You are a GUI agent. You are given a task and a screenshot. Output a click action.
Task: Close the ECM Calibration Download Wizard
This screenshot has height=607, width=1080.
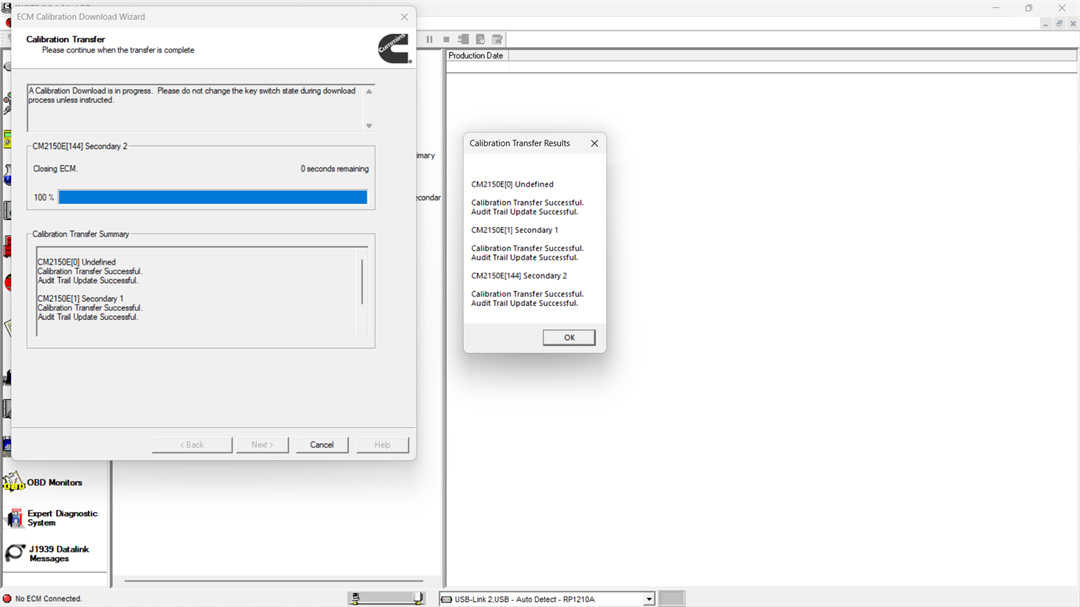pos(404,17)
